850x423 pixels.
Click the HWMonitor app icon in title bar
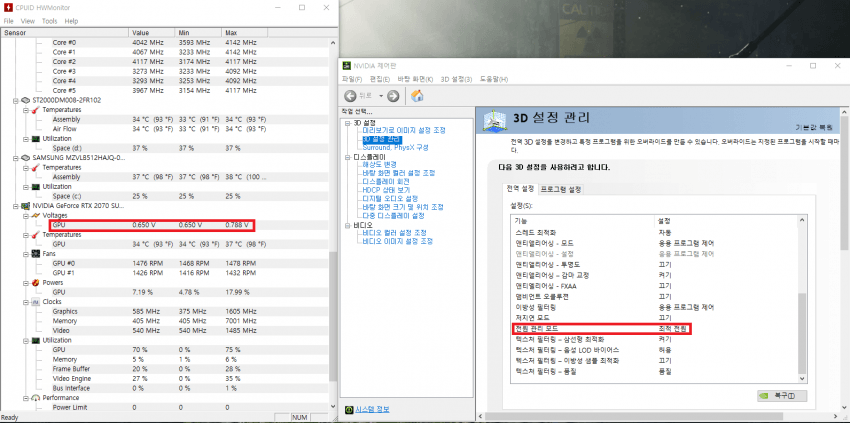[7, 8]
